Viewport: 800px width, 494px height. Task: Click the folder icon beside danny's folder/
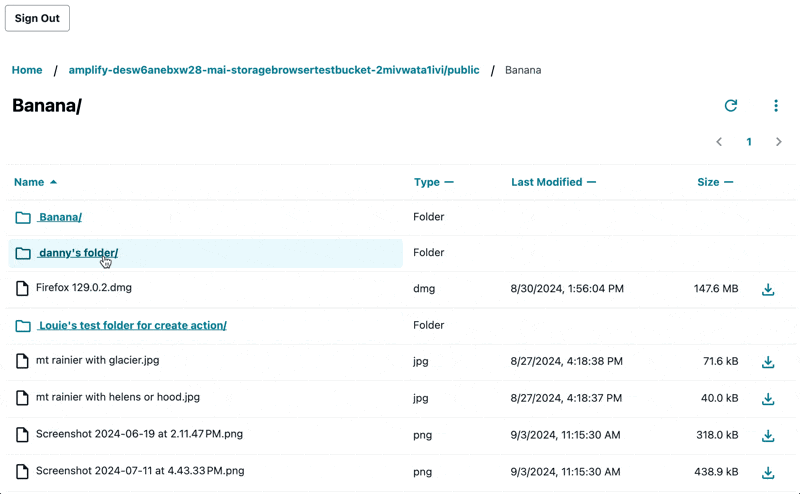(23, 254)
